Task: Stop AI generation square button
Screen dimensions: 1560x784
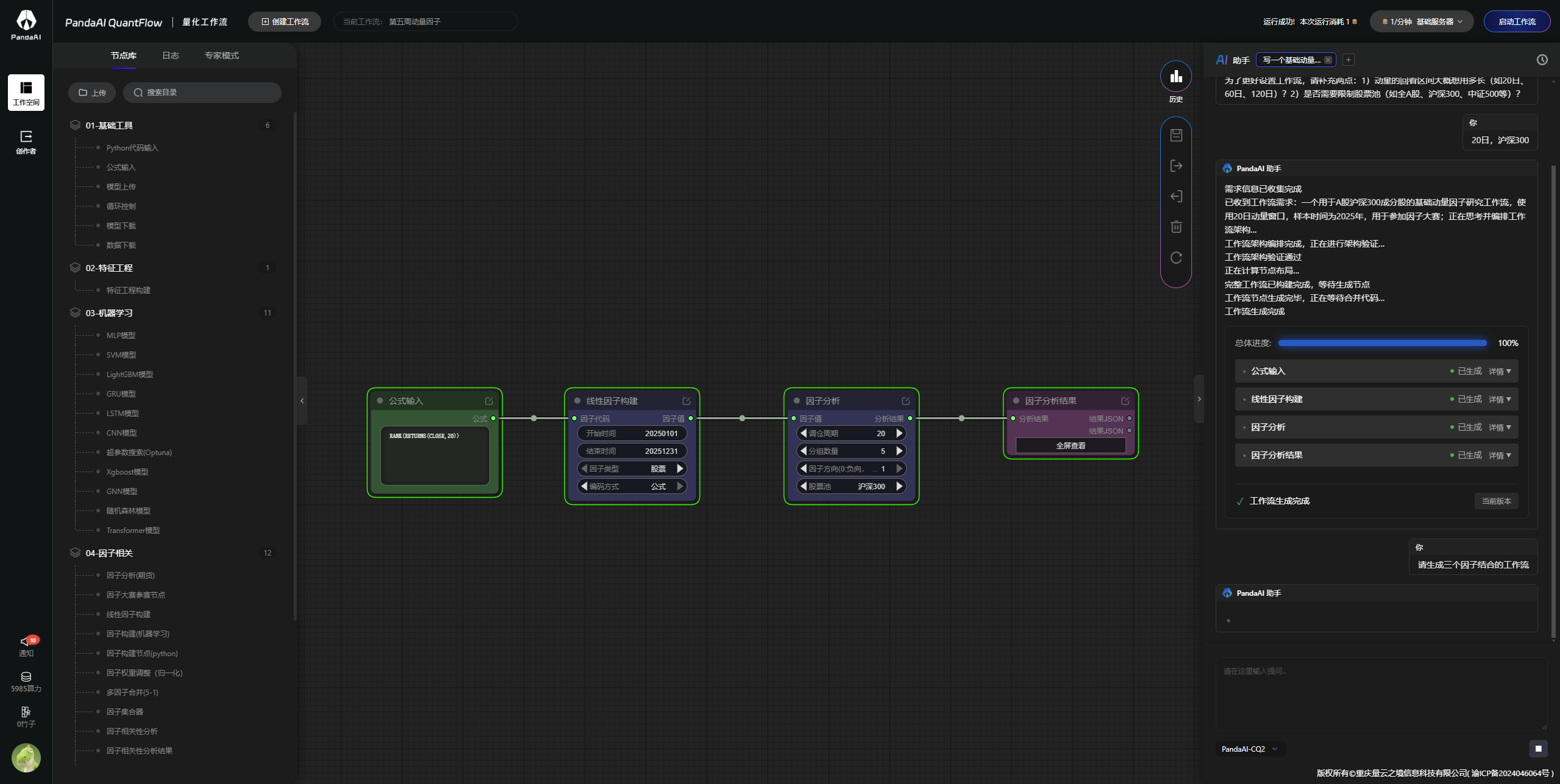Action: 1538,749
